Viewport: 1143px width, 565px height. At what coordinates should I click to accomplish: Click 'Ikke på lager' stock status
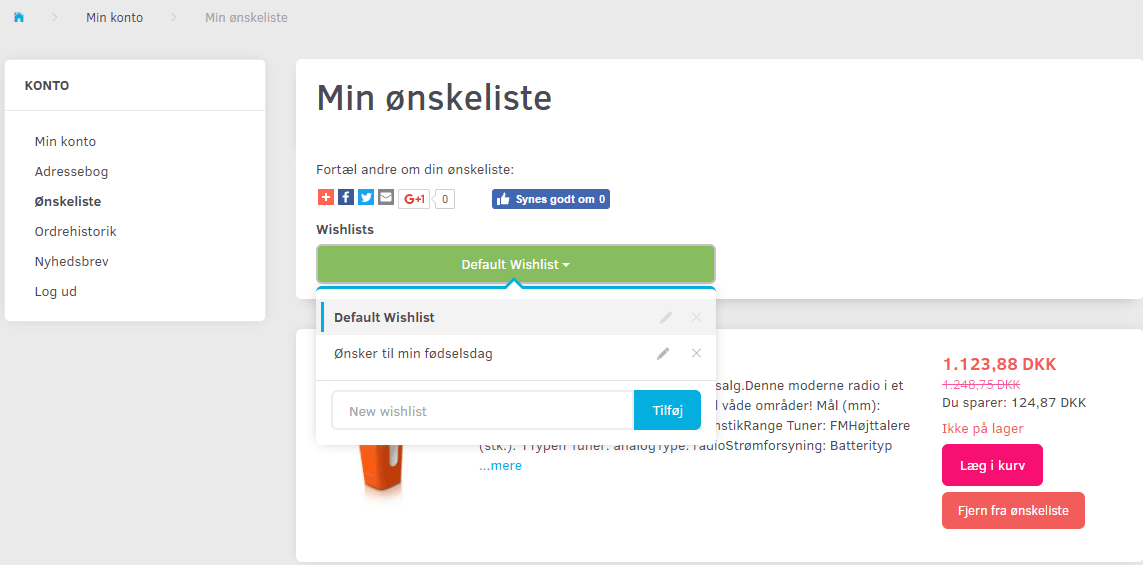coord(983,429)
